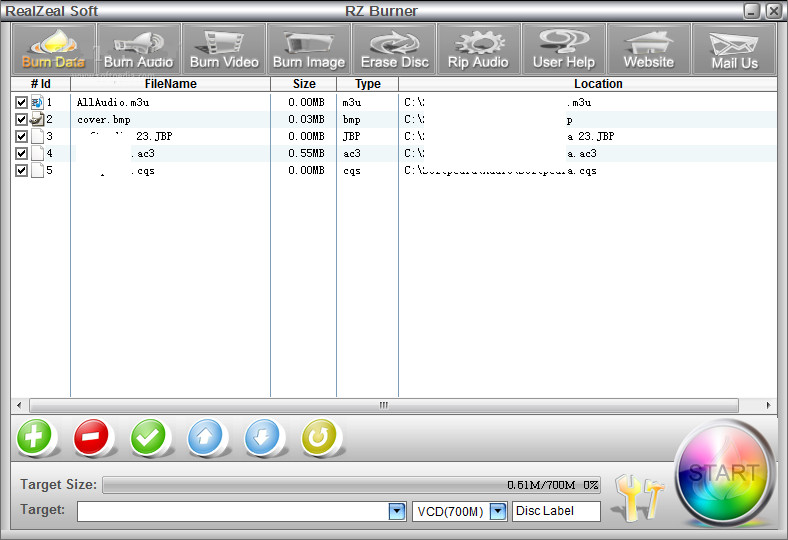
Task: Add files with green plus button
Action: (34, 437)
